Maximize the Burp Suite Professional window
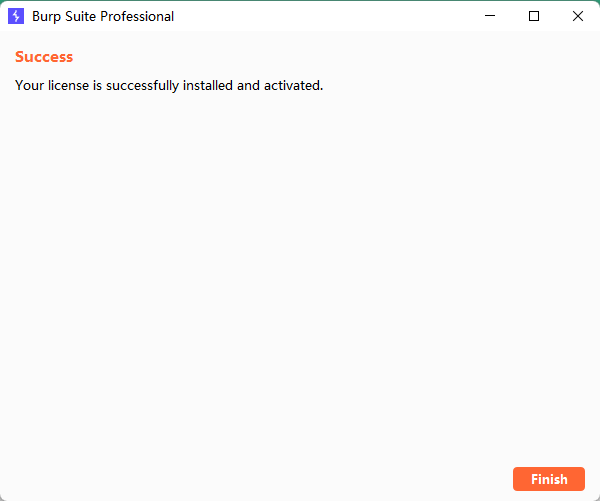This screenshot has height=501, width=600. click(x=534, y=16)
